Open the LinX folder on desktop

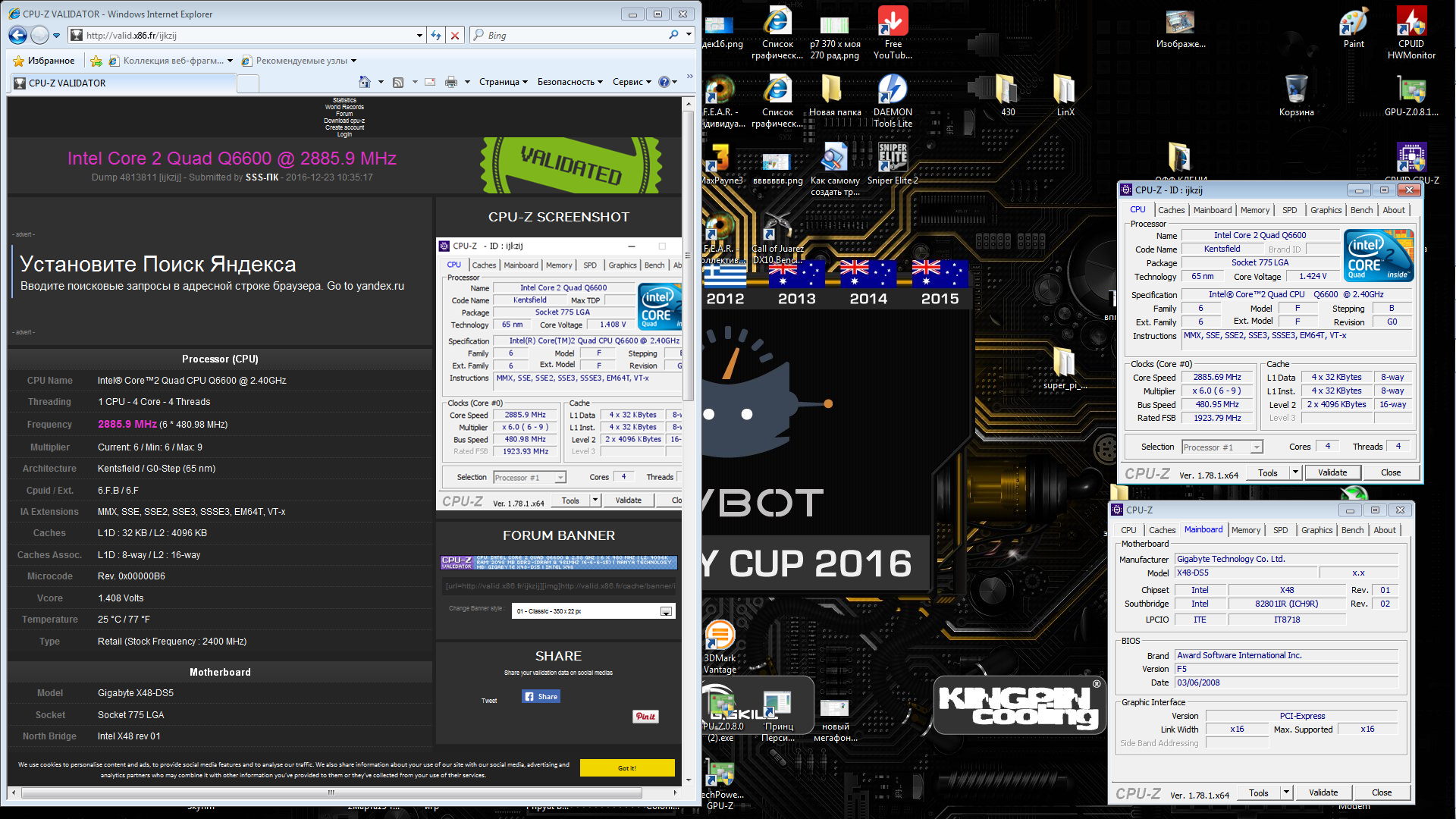[x=1065, y=96]
